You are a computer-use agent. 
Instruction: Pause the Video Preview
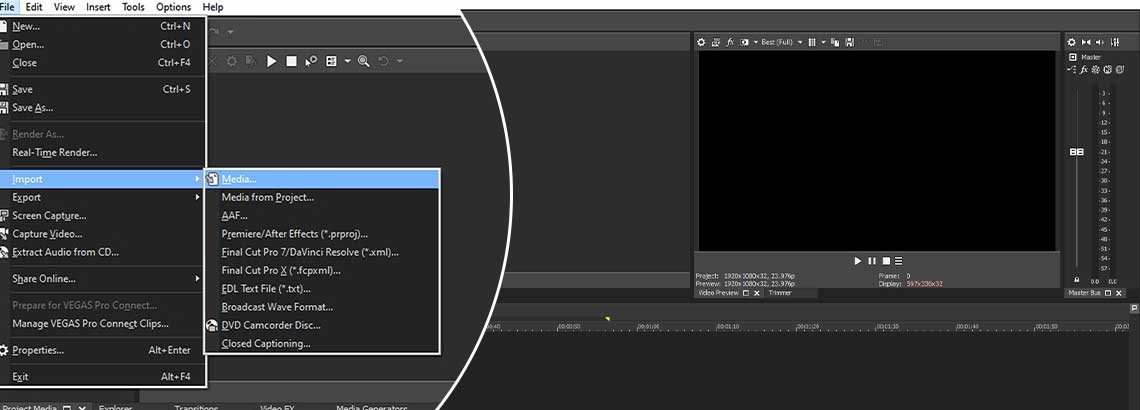point(872,261)
